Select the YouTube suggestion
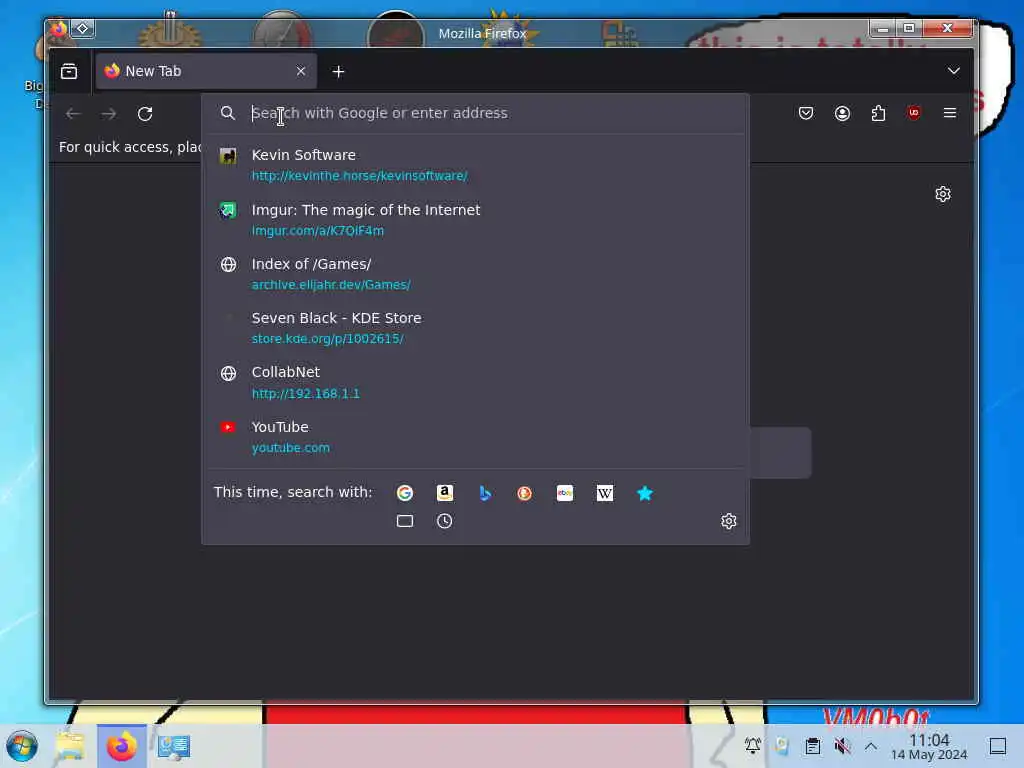Viewport: 1024px width, 768px height. pos(475,436)
